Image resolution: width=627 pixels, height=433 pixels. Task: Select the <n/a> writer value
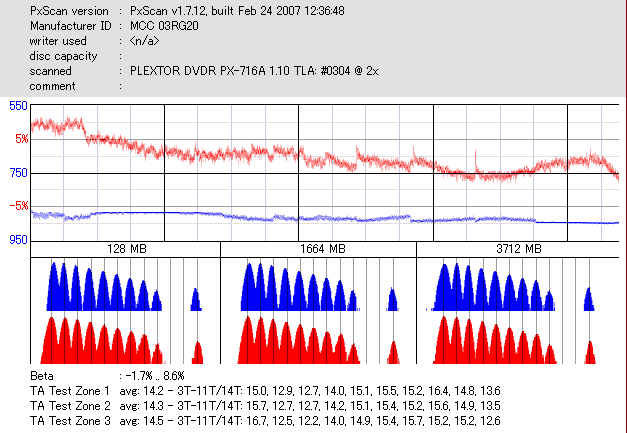[144, 41]
